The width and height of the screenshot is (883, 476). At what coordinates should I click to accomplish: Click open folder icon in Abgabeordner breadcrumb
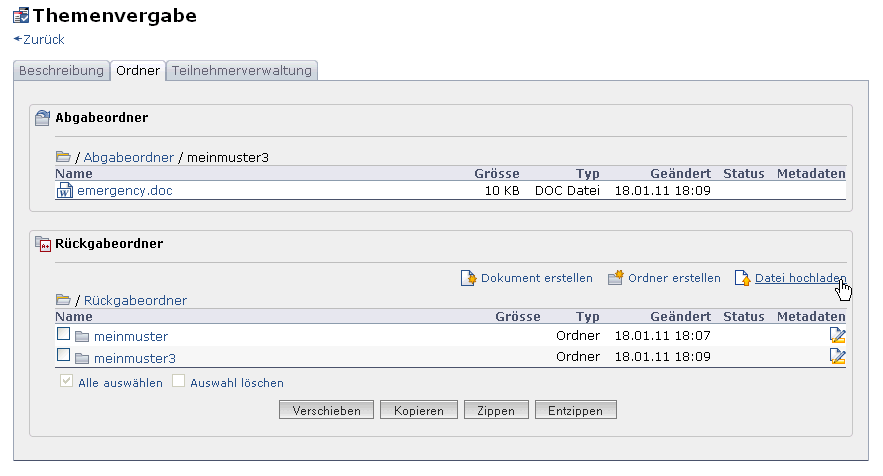64,157
